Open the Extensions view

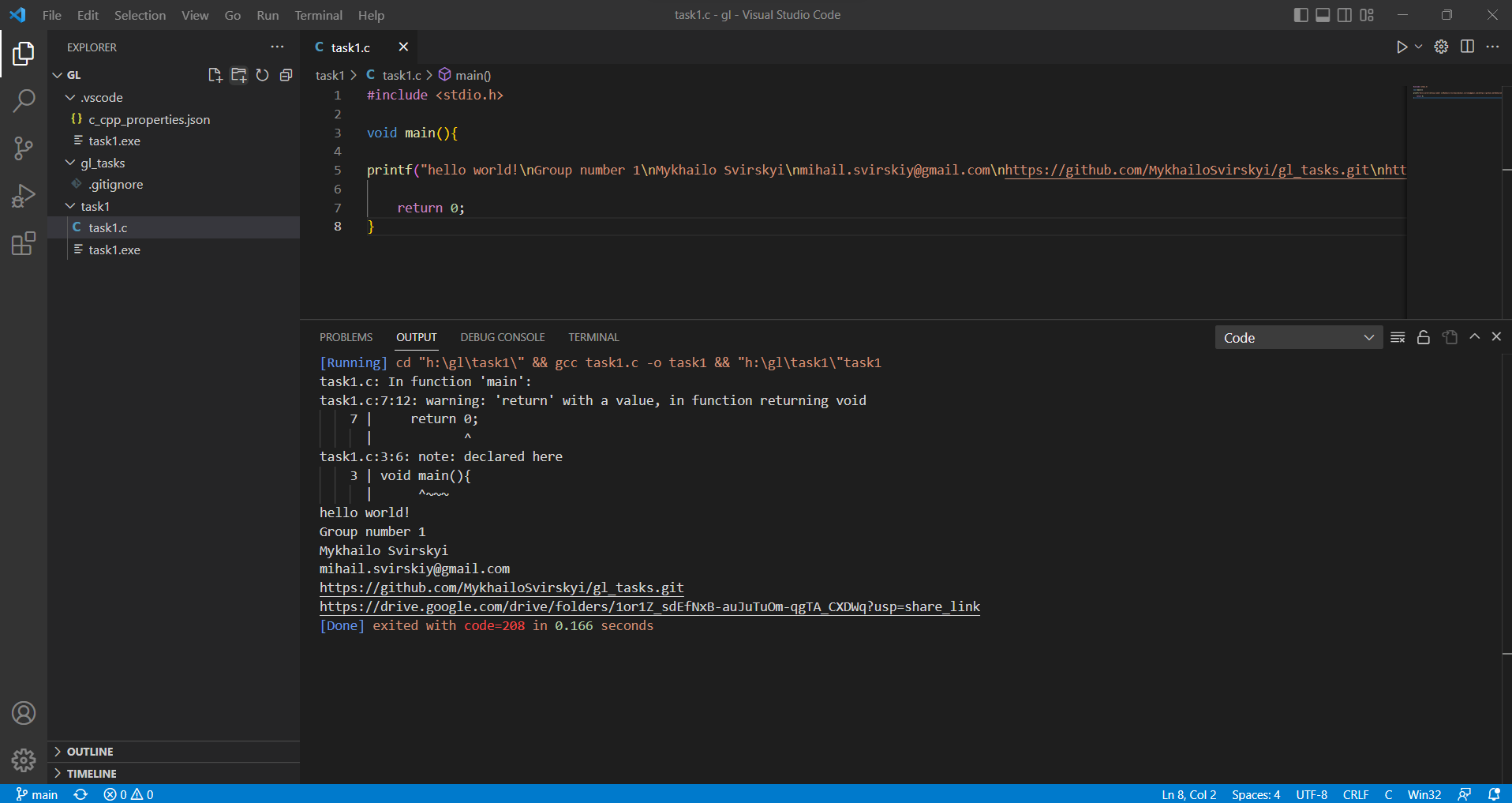pos(24,244)
